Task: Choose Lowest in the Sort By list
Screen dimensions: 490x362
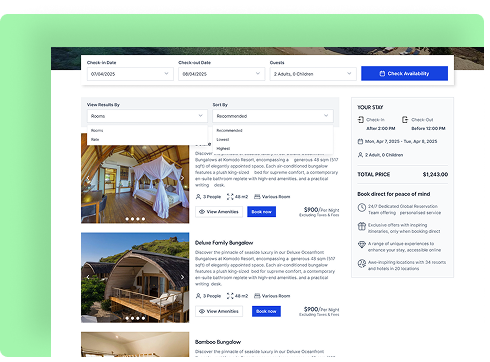Action: point(223,140)
